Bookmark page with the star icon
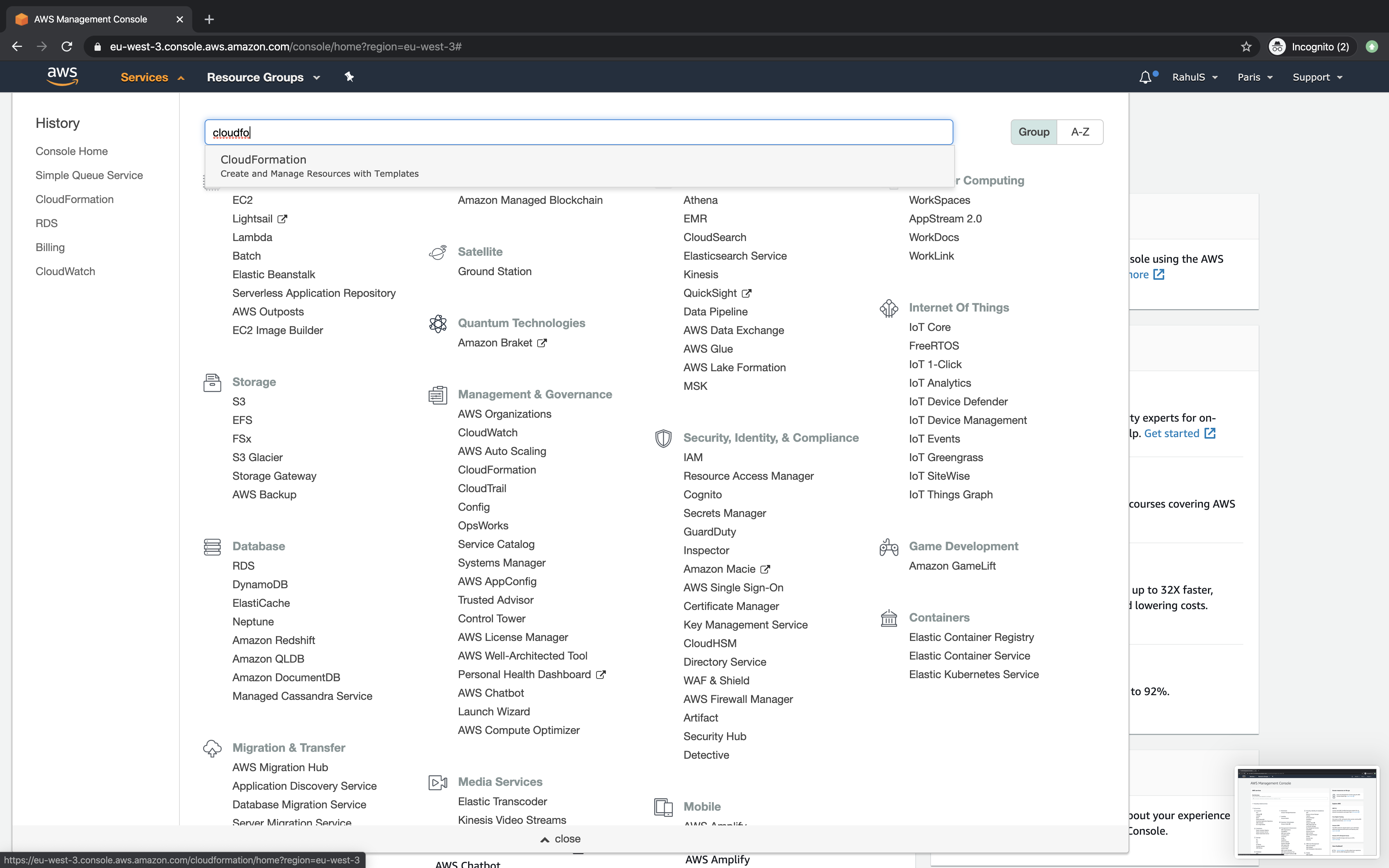Screen dimensions: 1389x868 pos(1246,46)
